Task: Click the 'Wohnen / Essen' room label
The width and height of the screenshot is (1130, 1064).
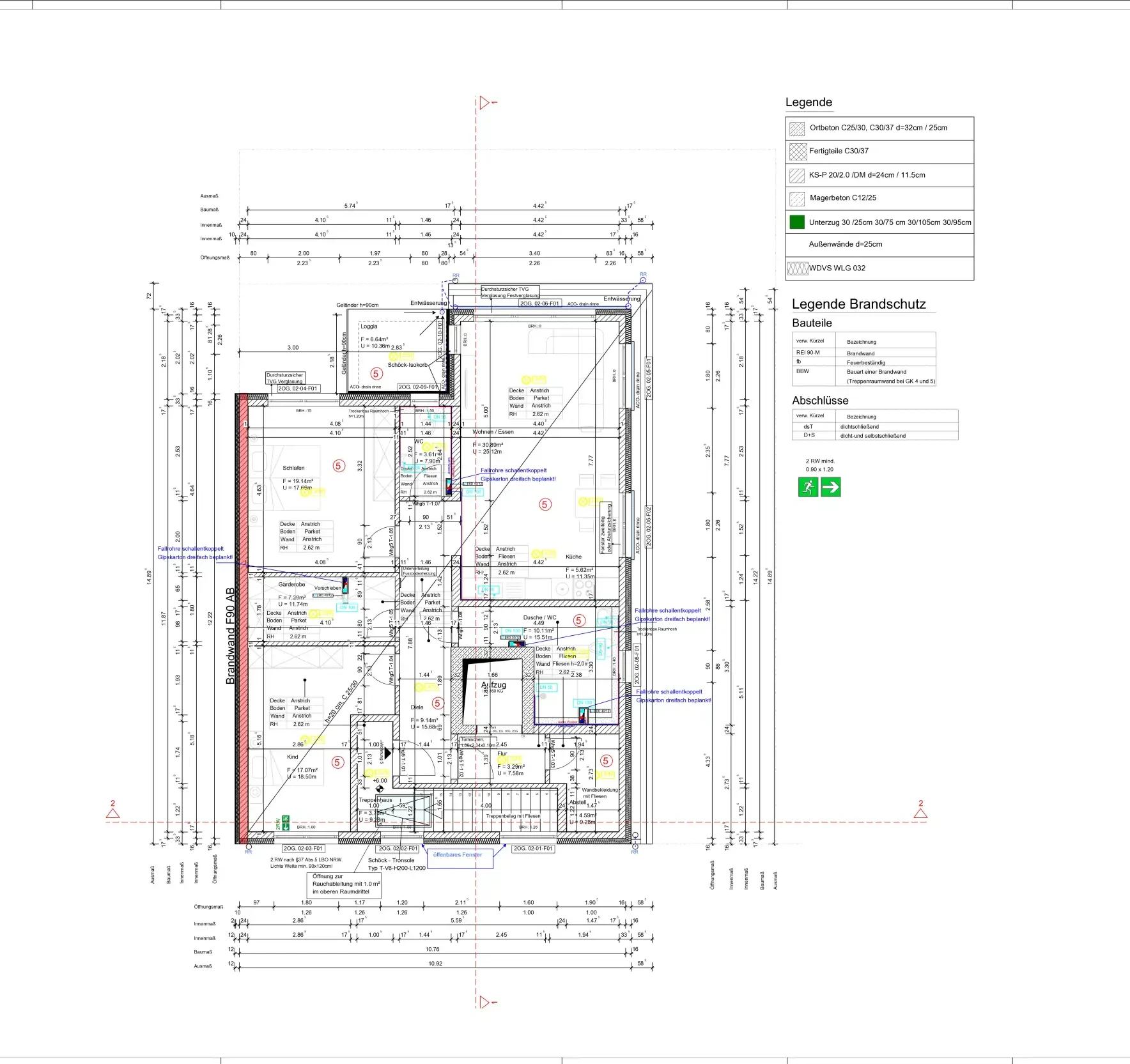Action: (493, 432)
